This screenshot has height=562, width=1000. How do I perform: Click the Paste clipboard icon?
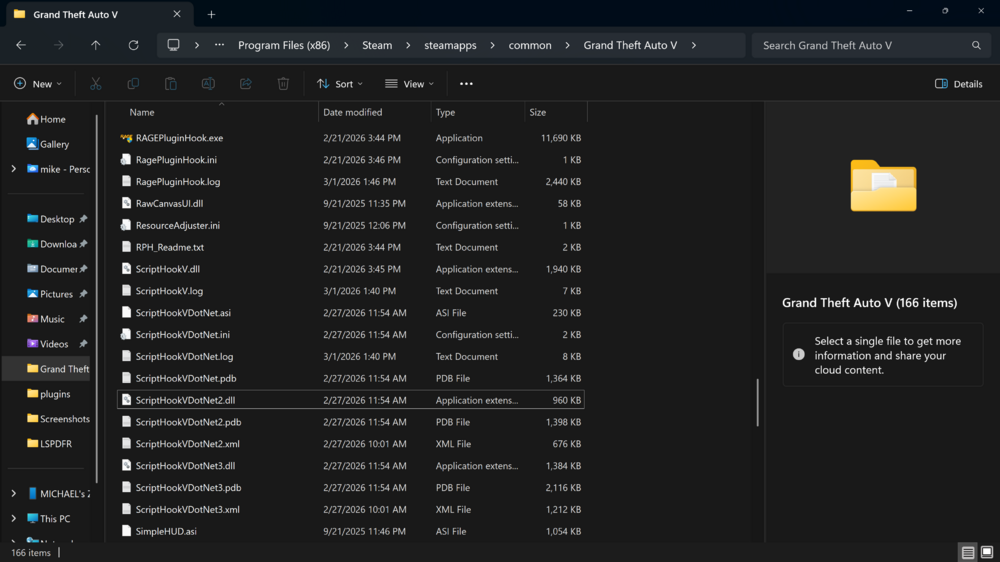point(171,84)
